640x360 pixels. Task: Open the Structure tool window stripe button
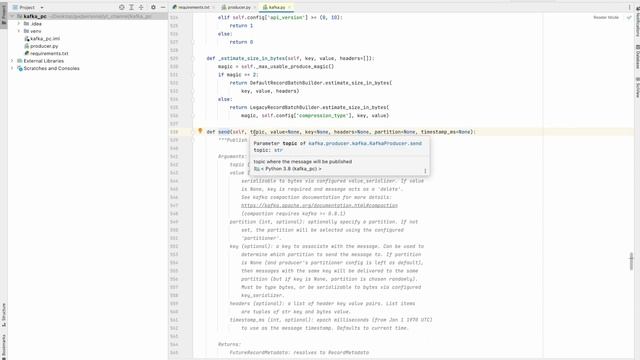pos(4,315)
